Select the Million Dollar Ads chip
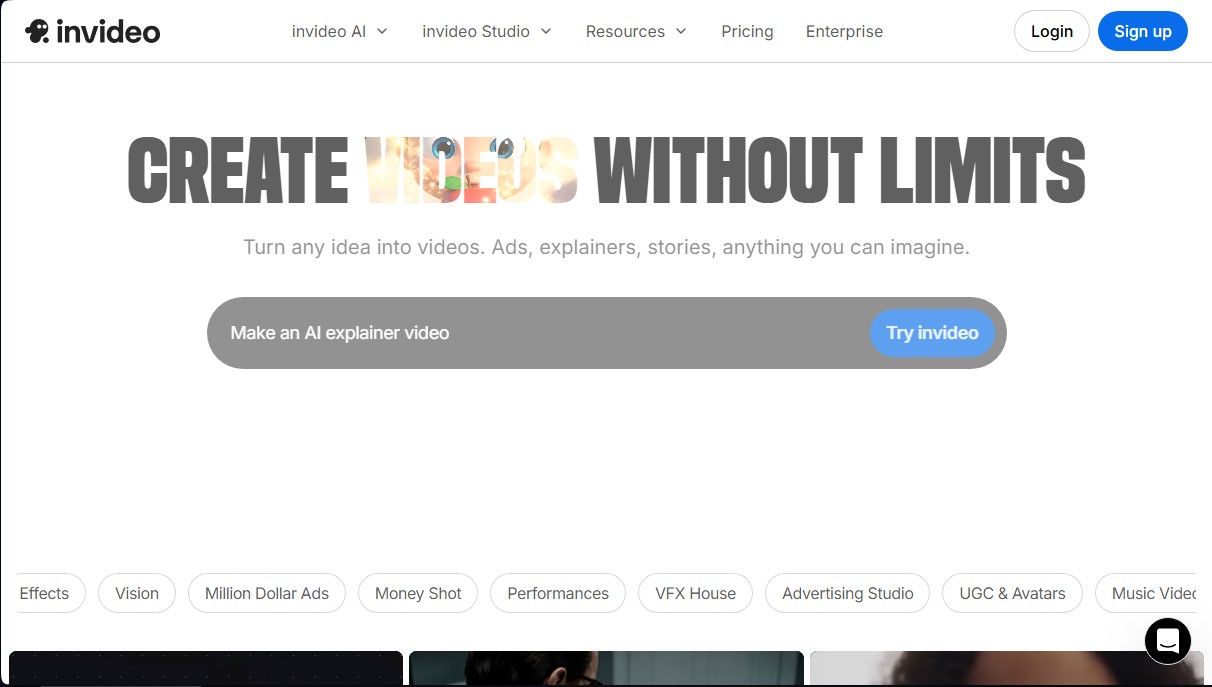The height and width of the screenshot is (687, 1212). coord(267,593)
